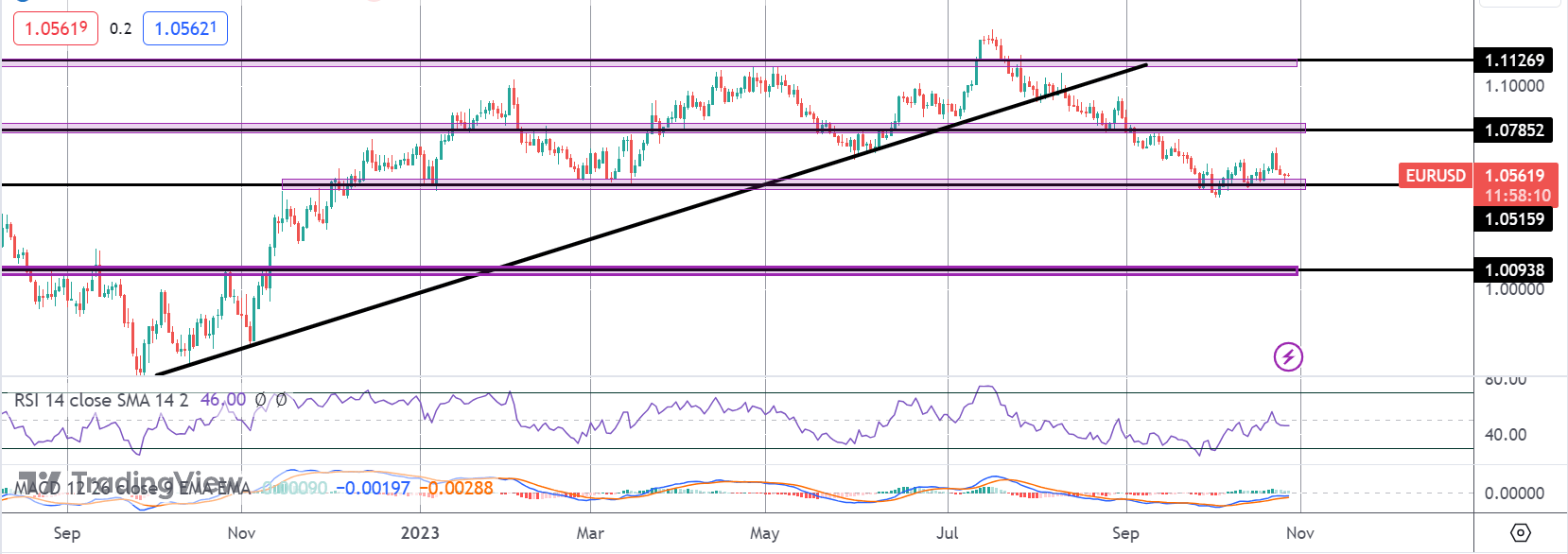
Task: Select the EURUSD symbol label
Action: click(x=1435, y=176)
